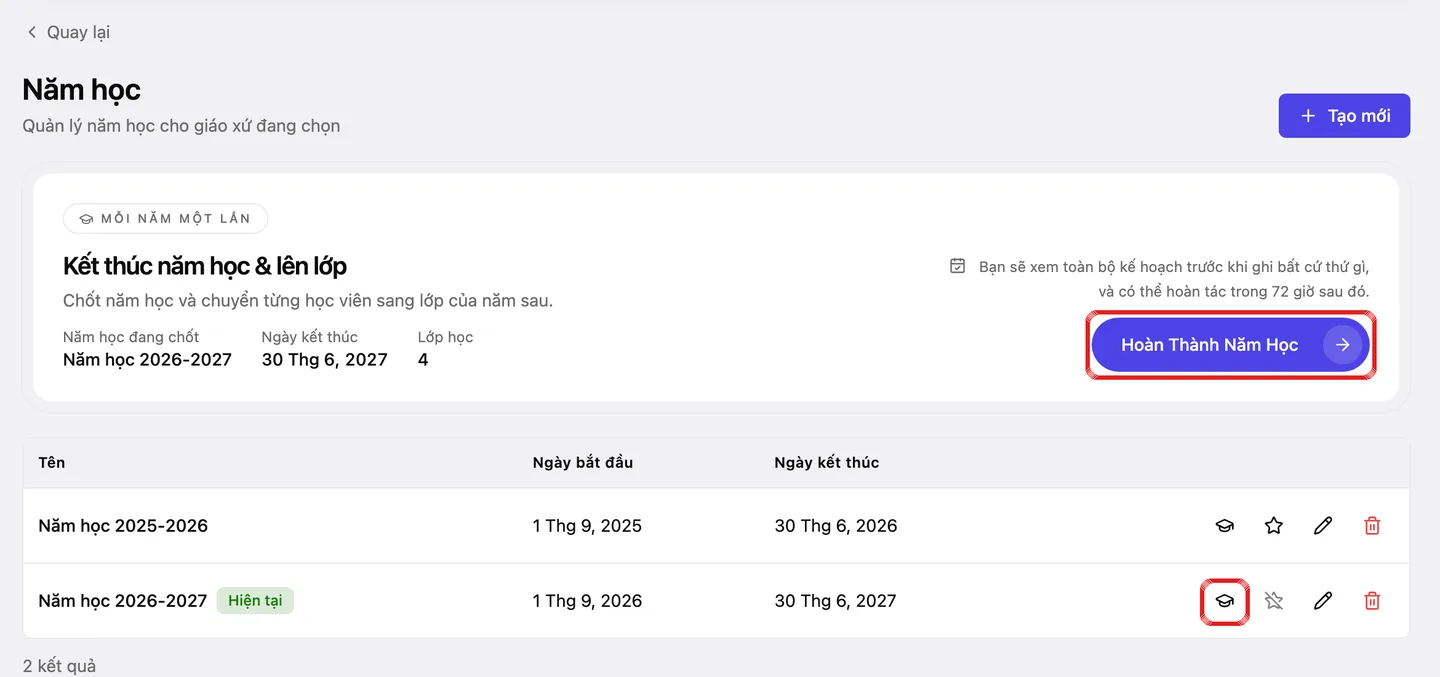This screenshot has height=677, width=1440.
Task: Click the Ngày bắt đầu column header
Action: coord(583,462)
